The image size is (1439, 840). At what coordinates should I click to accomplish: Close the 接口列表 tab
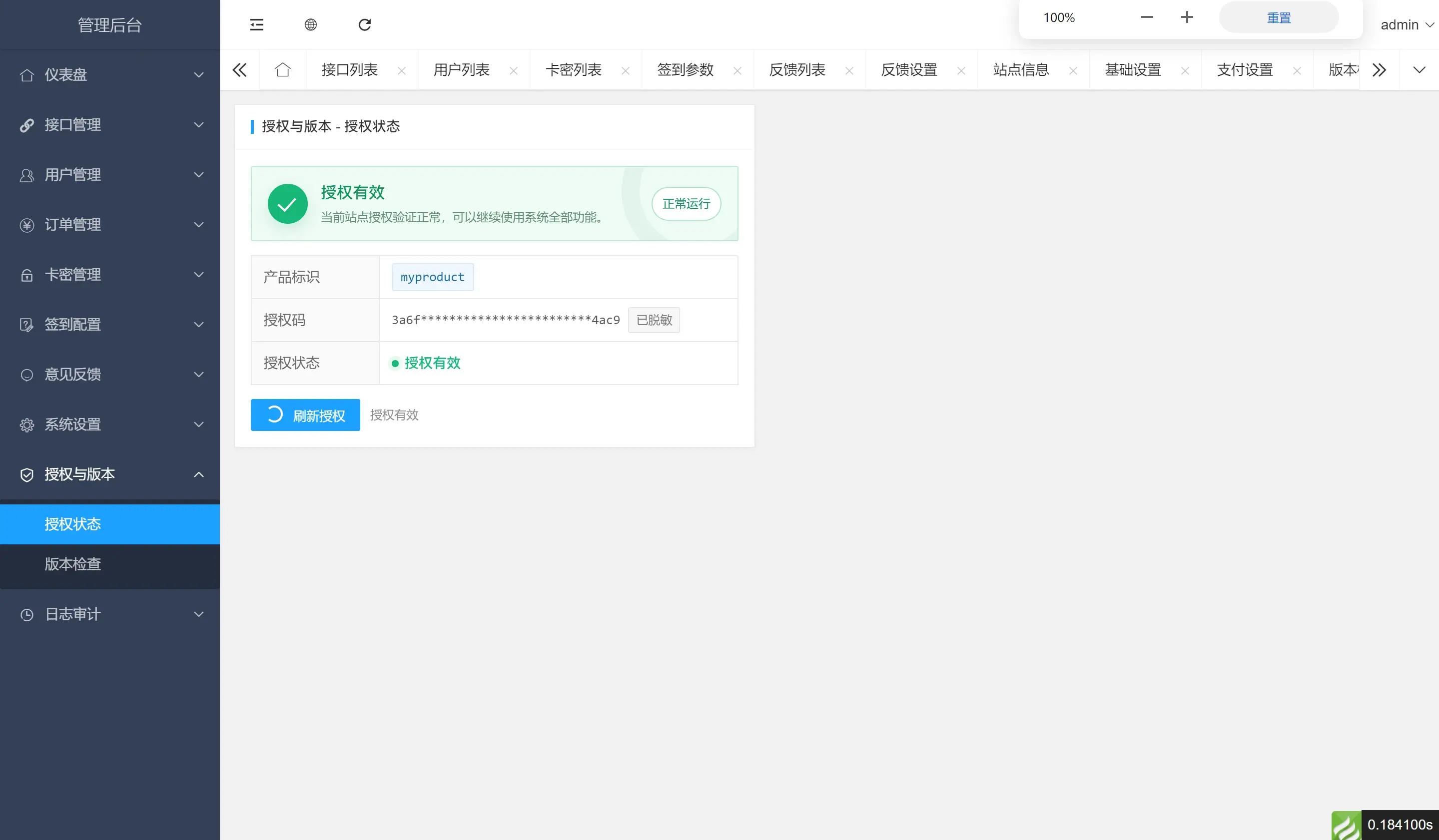[x=401, y=71]
